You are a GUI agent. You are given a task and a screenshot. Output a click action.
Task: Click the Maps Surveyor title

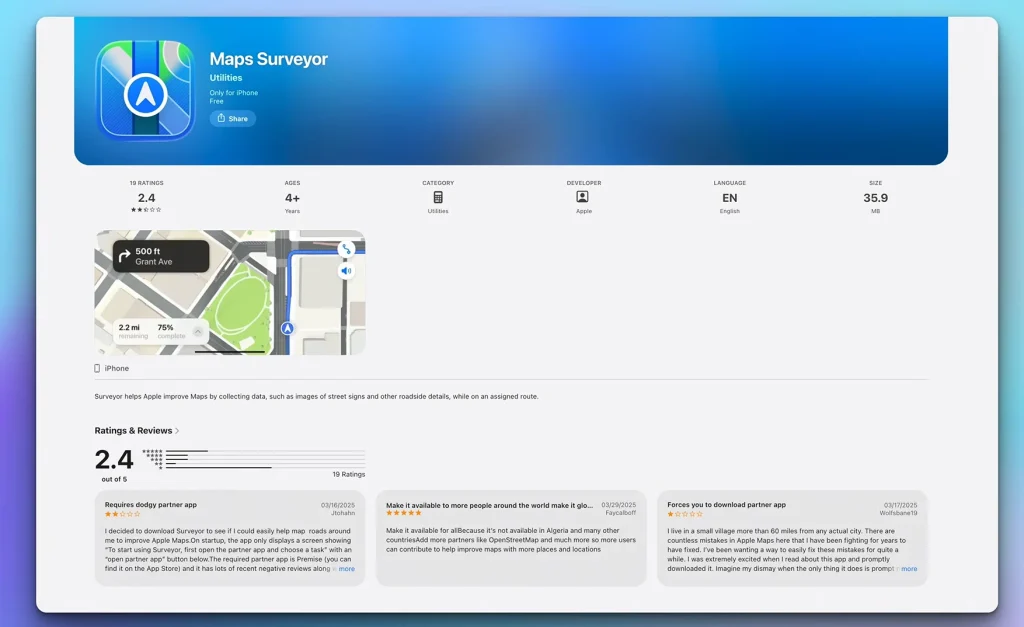point(268,59)
